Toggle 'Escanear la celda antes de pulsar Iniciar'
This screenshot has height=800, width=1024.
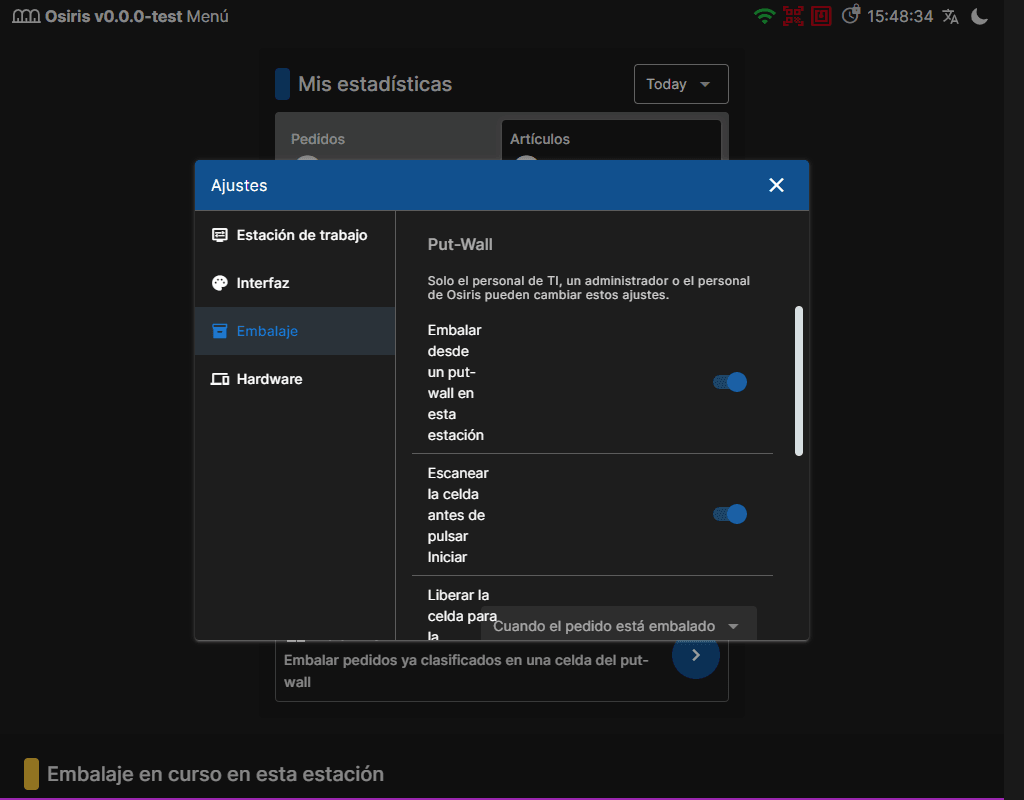[x=729, y=514]
